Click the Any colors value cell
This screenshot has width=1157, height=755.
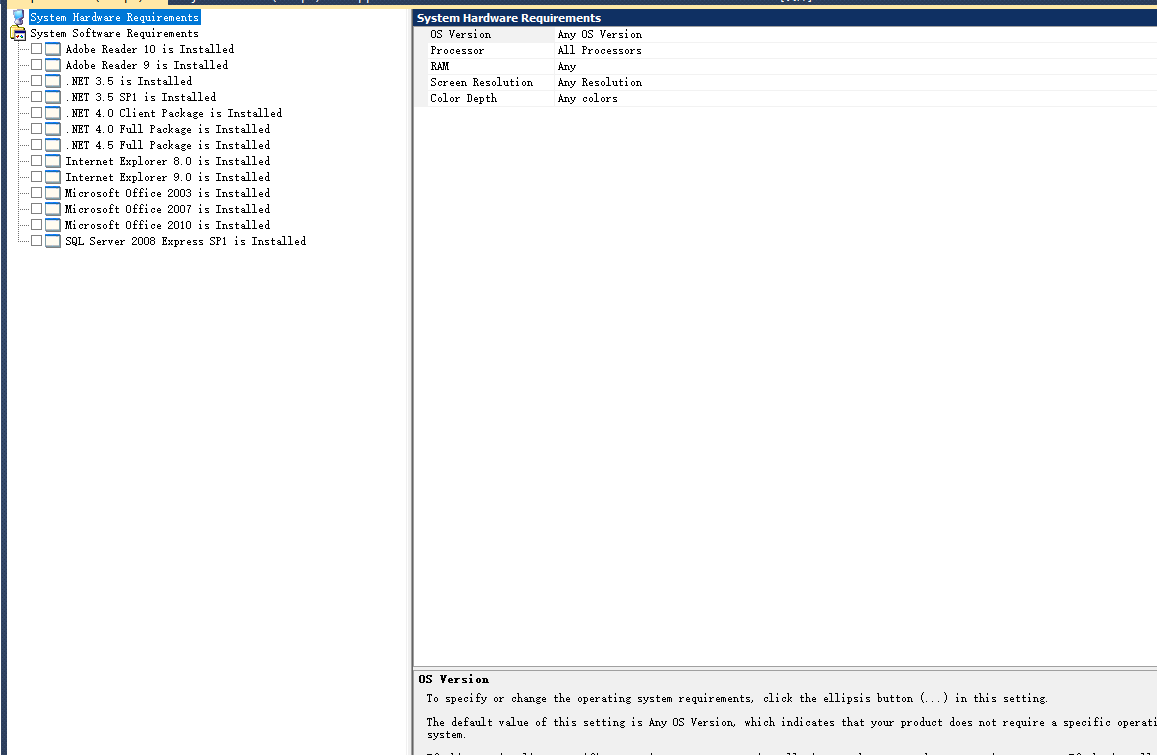(856, 99)
